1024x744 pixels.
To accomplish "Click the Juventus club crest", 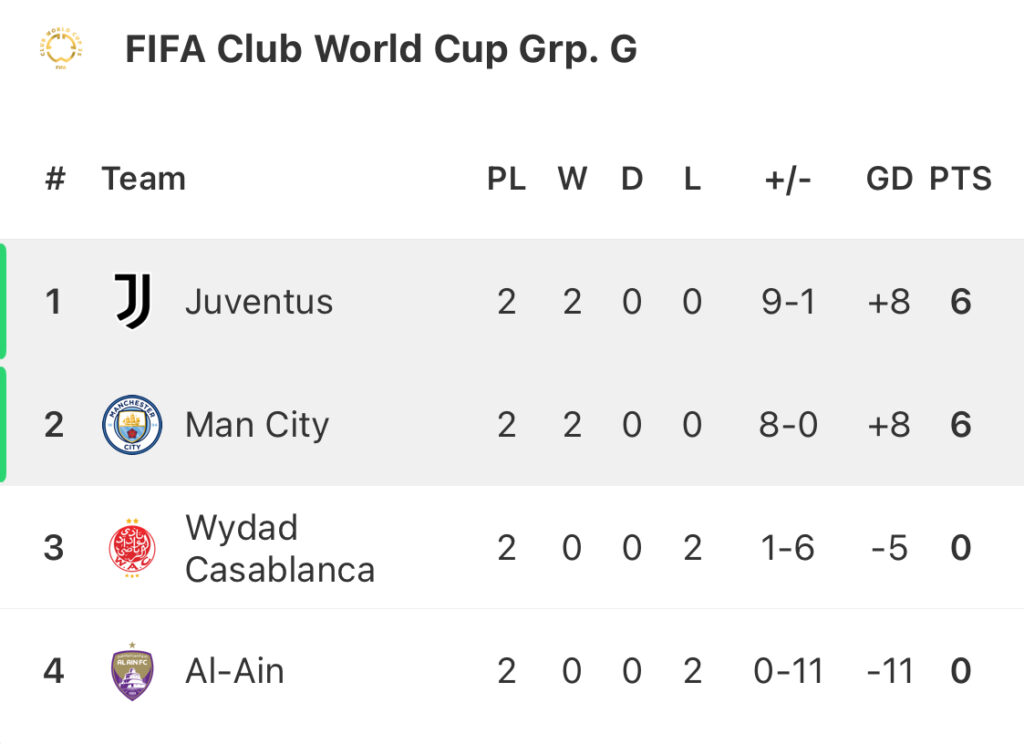I will coord(133,301).
